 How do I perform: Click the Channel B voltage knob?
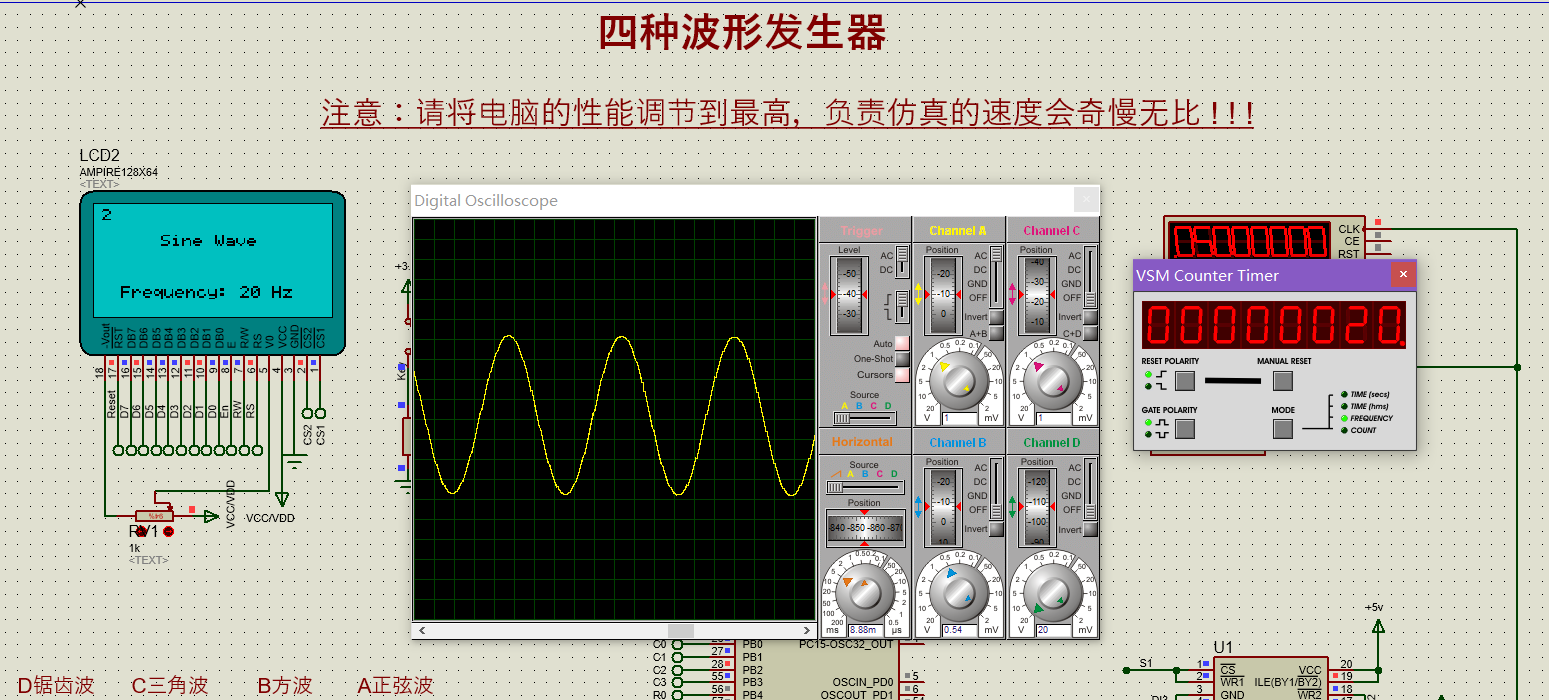pos(958,592)
